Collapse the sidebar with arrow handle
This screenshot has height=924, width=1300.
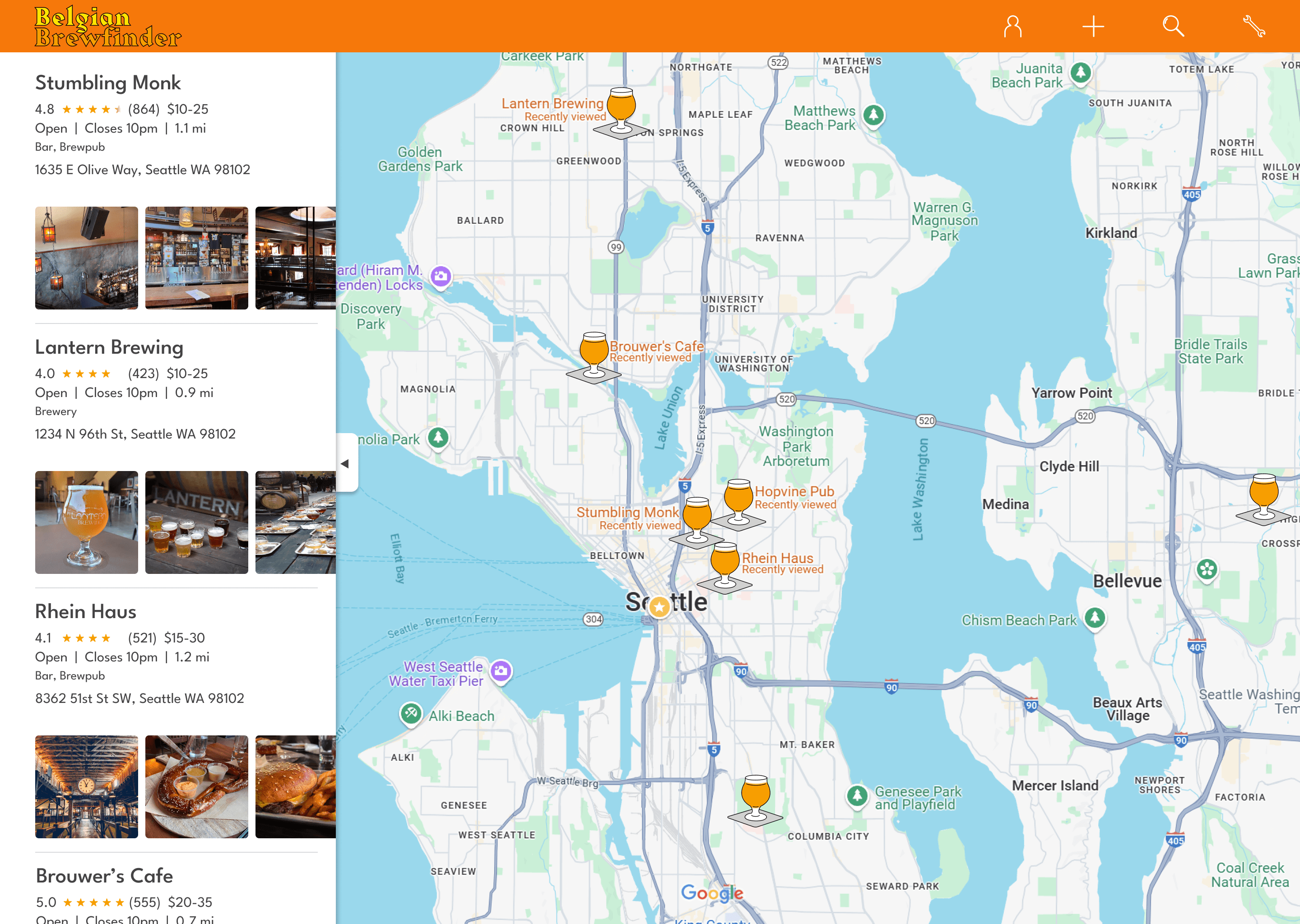tap(345, 463)
